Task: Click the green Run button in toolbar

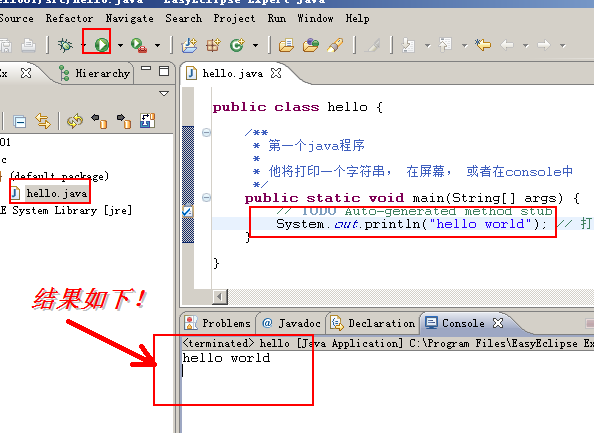Action: 101,45
